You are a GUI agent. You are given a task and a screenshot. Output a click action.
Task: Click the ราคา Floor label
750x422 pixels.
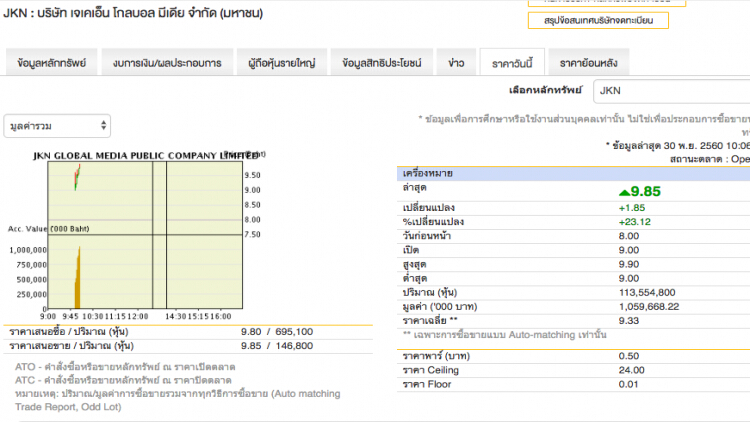click(427, 384)
